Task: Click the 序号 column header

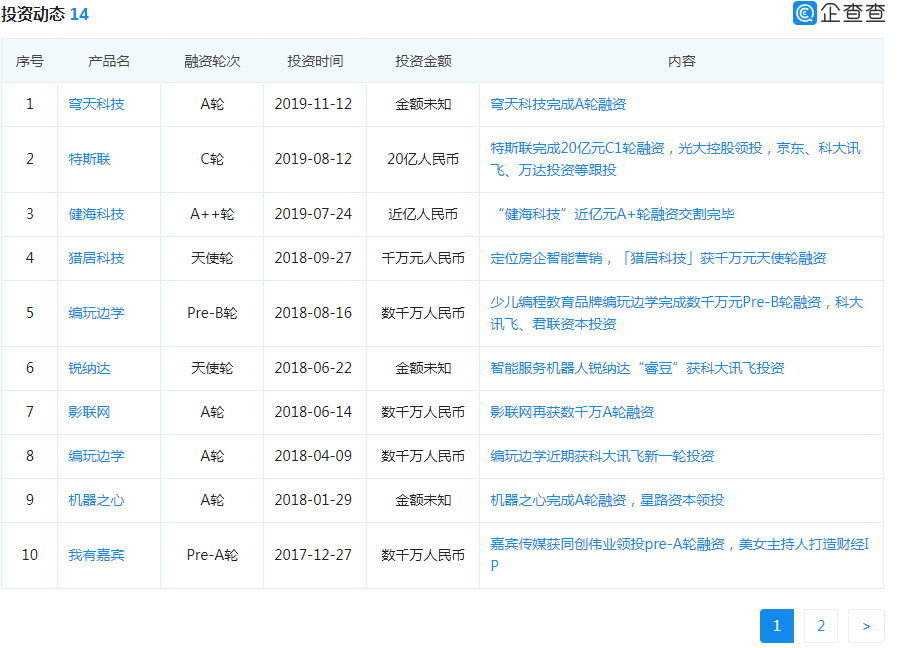Action: (x=30, y=61)
